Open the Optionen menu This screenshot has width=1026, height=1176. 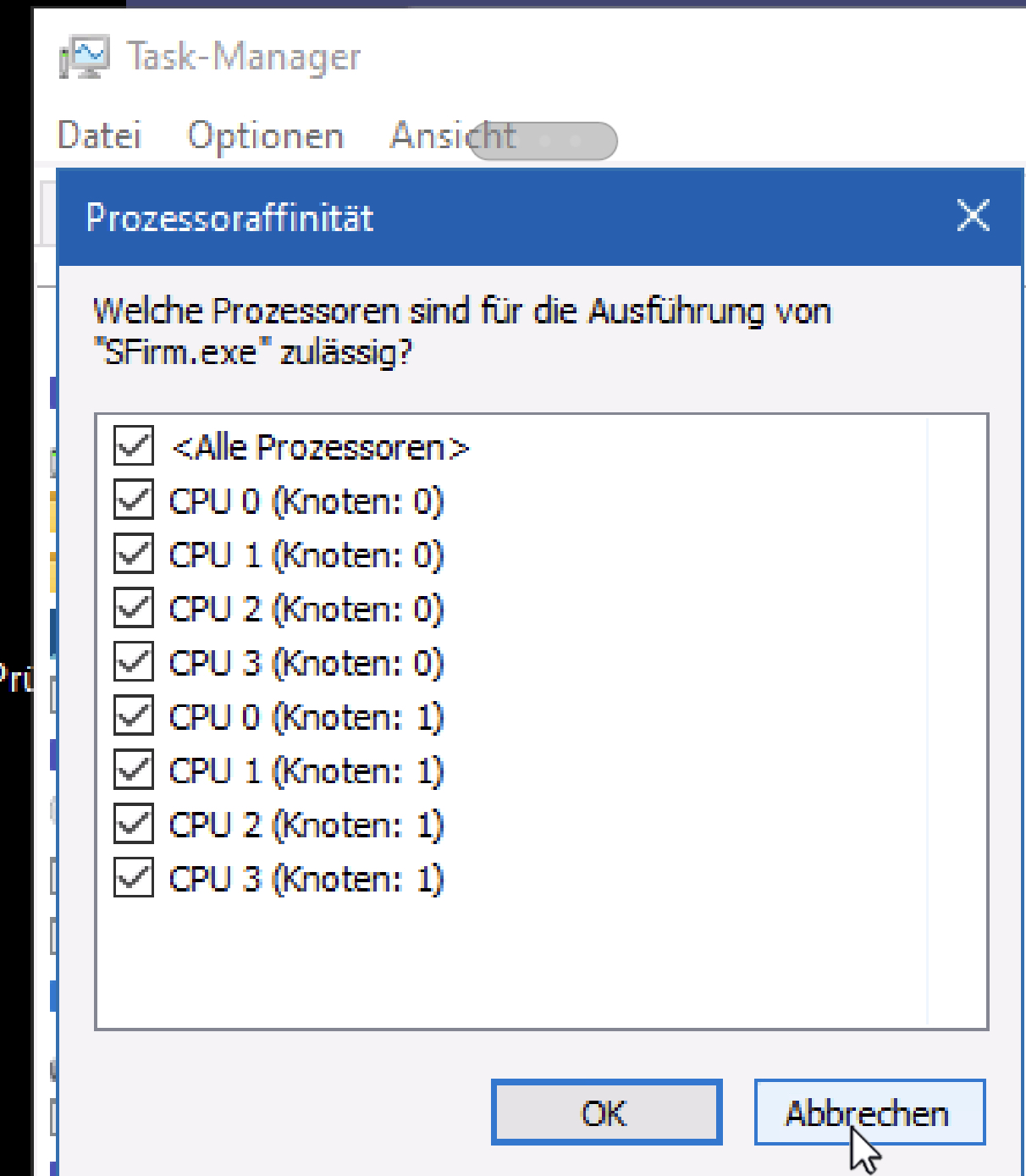(266, 135)
